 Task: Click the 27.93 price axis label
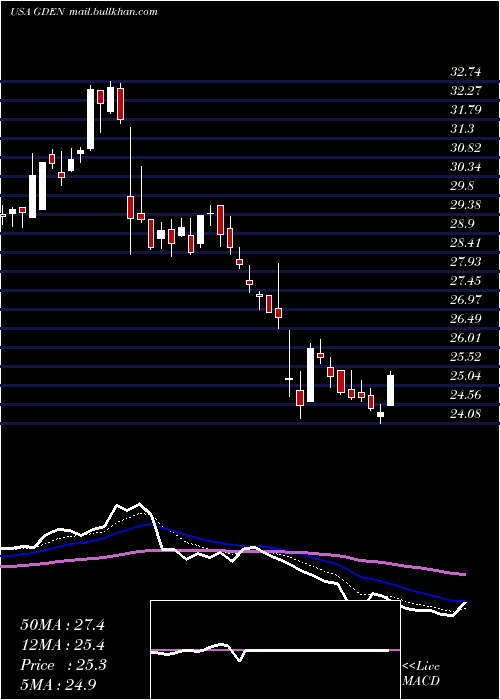(466, 262)
